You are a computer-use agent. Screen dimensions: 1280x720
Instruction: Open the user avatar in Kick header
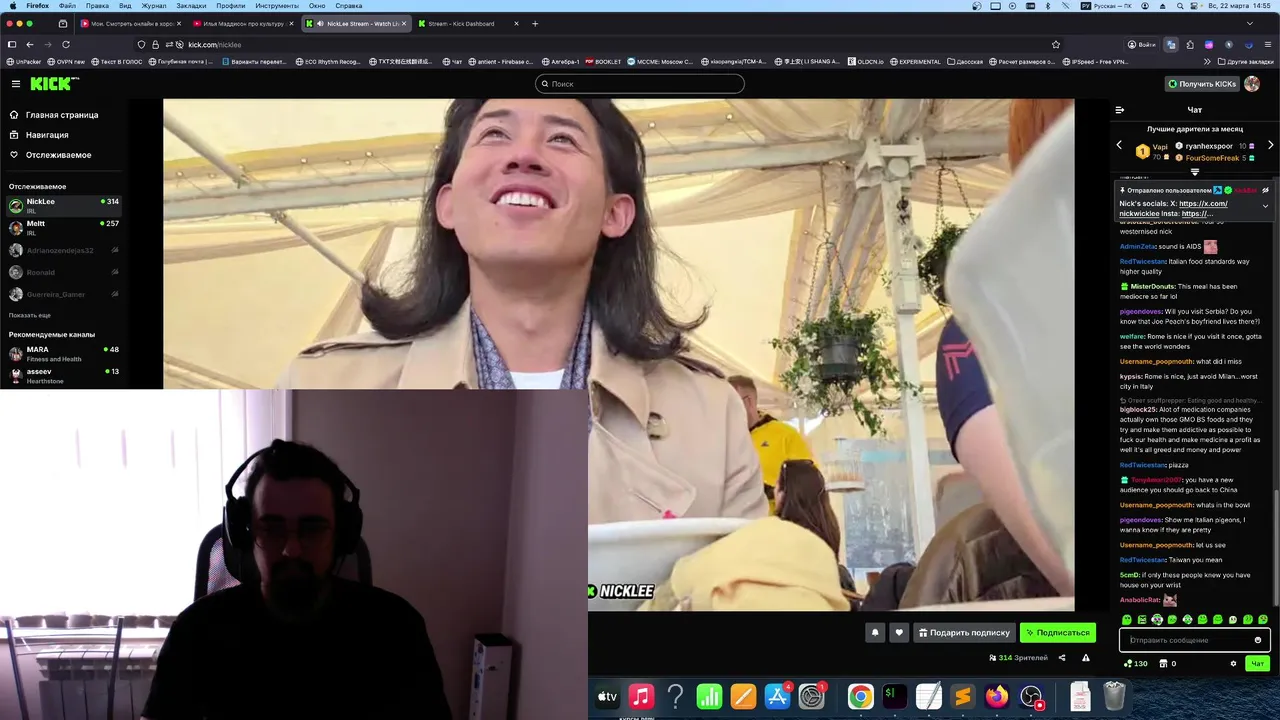pos(1252,84)
